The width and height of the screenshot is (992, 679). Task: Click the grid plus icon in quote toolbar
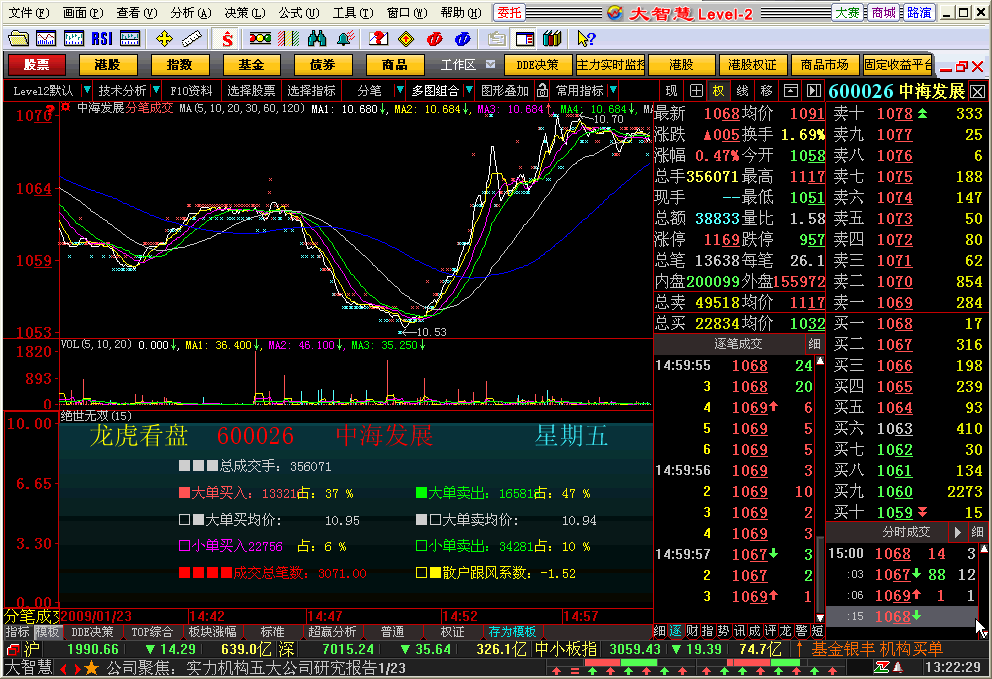point(696,91)
